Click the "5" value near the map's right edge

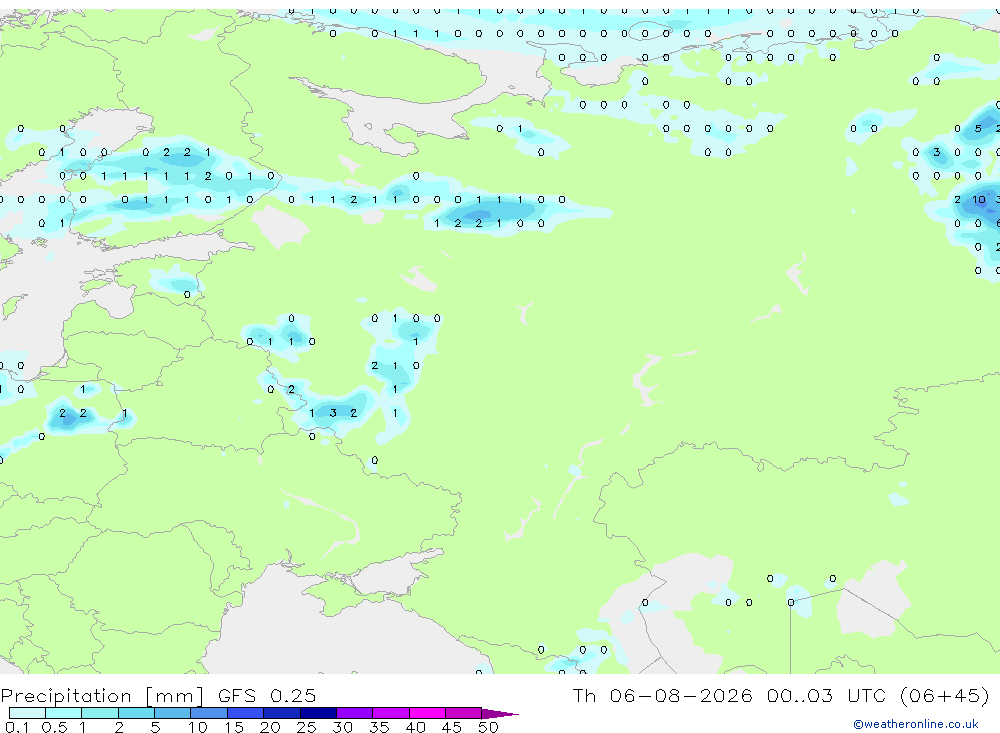(x=978, y=129)
